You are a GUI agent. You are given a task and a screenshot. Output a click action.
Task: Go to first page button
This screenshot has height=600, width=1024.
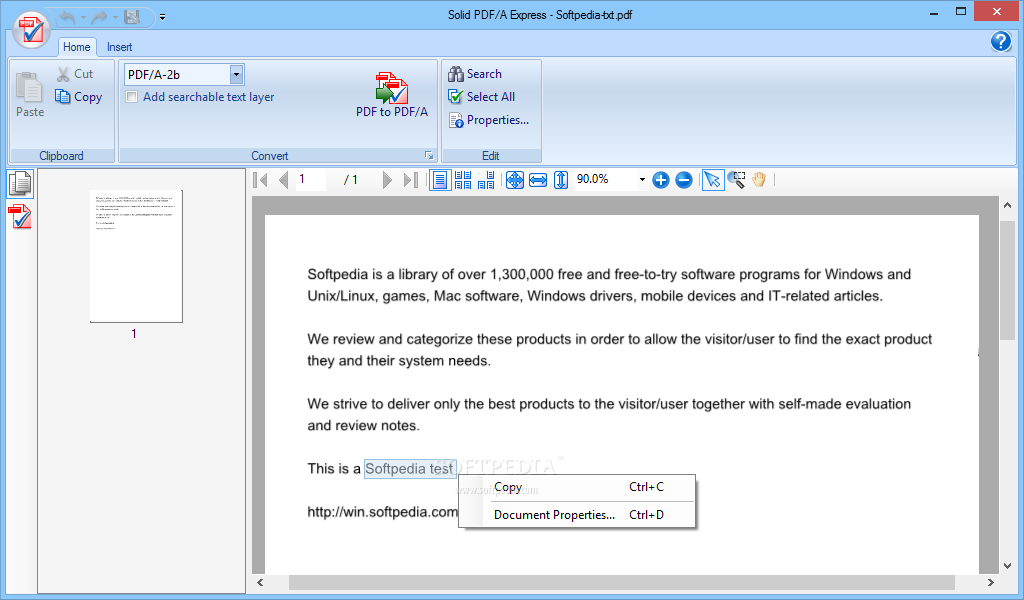point(260,180)
